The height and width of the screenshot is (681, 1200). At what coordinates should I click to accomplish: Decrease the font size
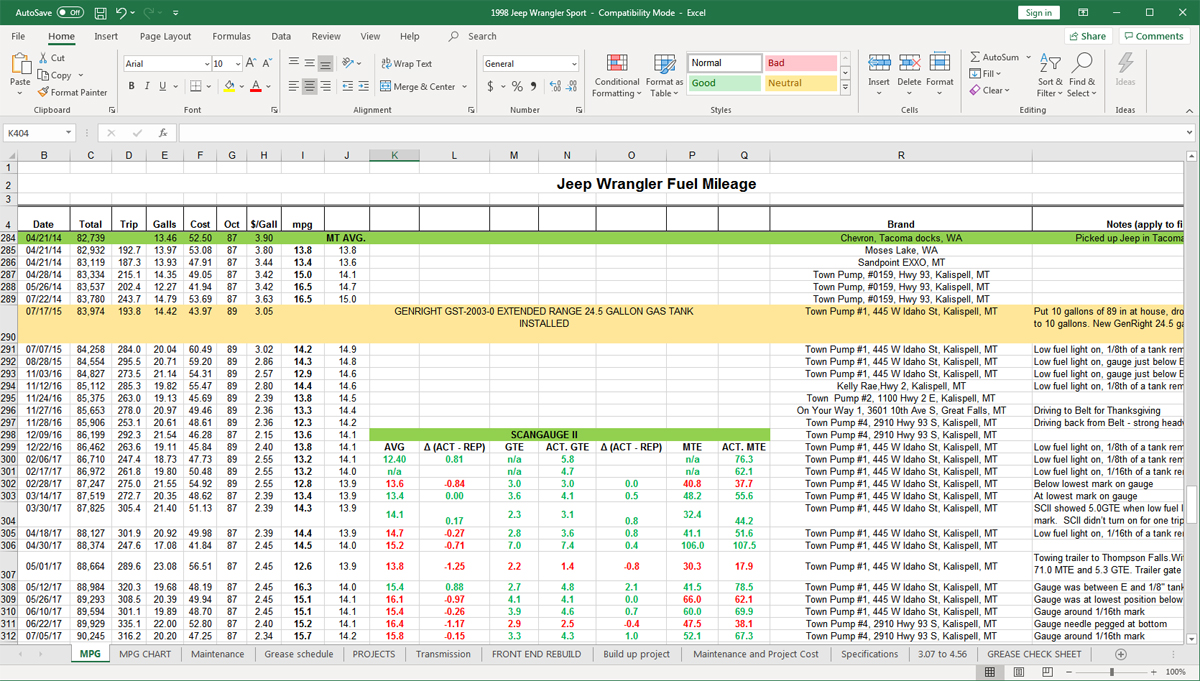(267, 63)
